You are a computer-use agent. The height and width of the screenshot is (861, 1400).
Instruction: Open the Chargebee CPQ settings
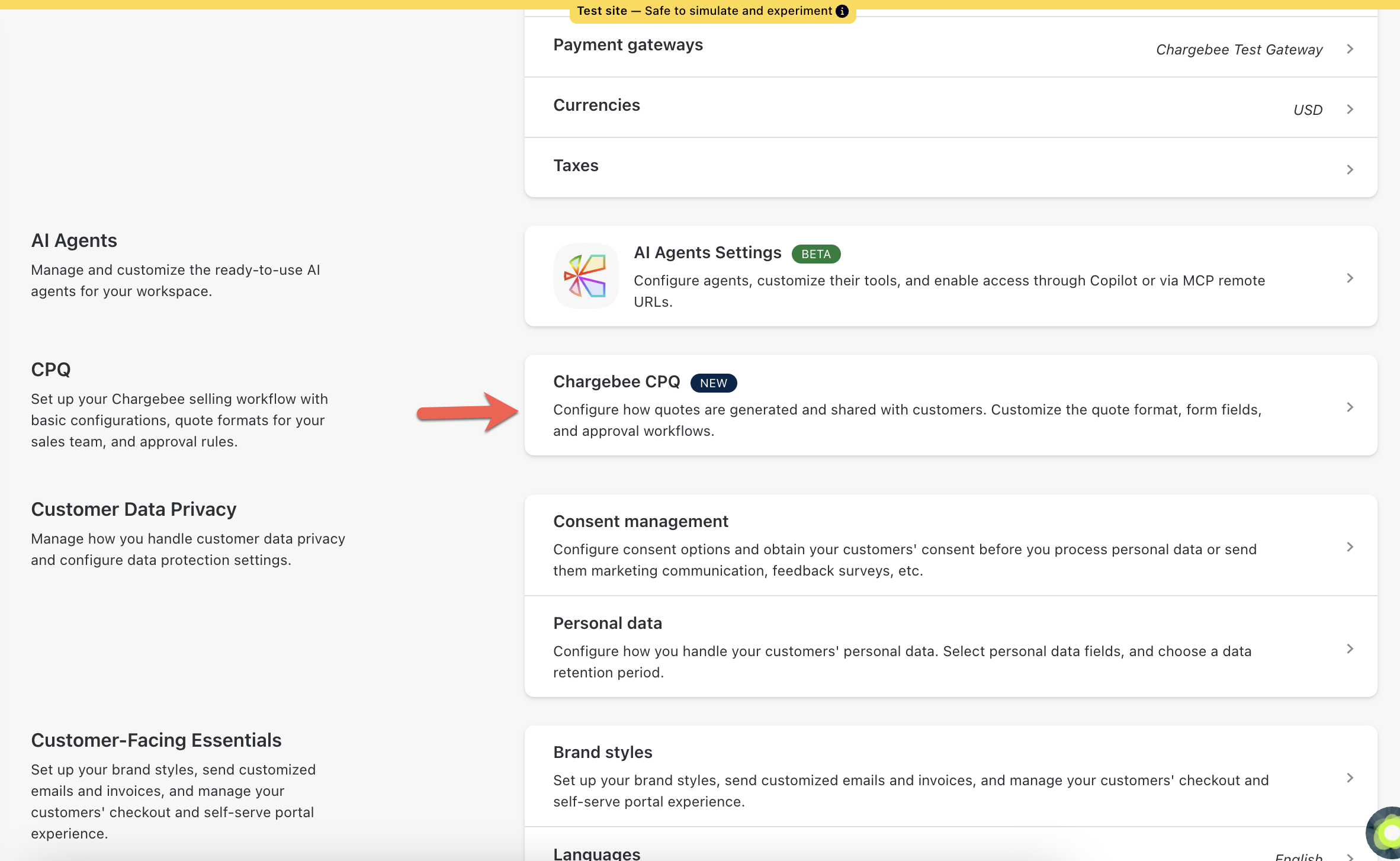pyautogui.click(x=616, y=382)
